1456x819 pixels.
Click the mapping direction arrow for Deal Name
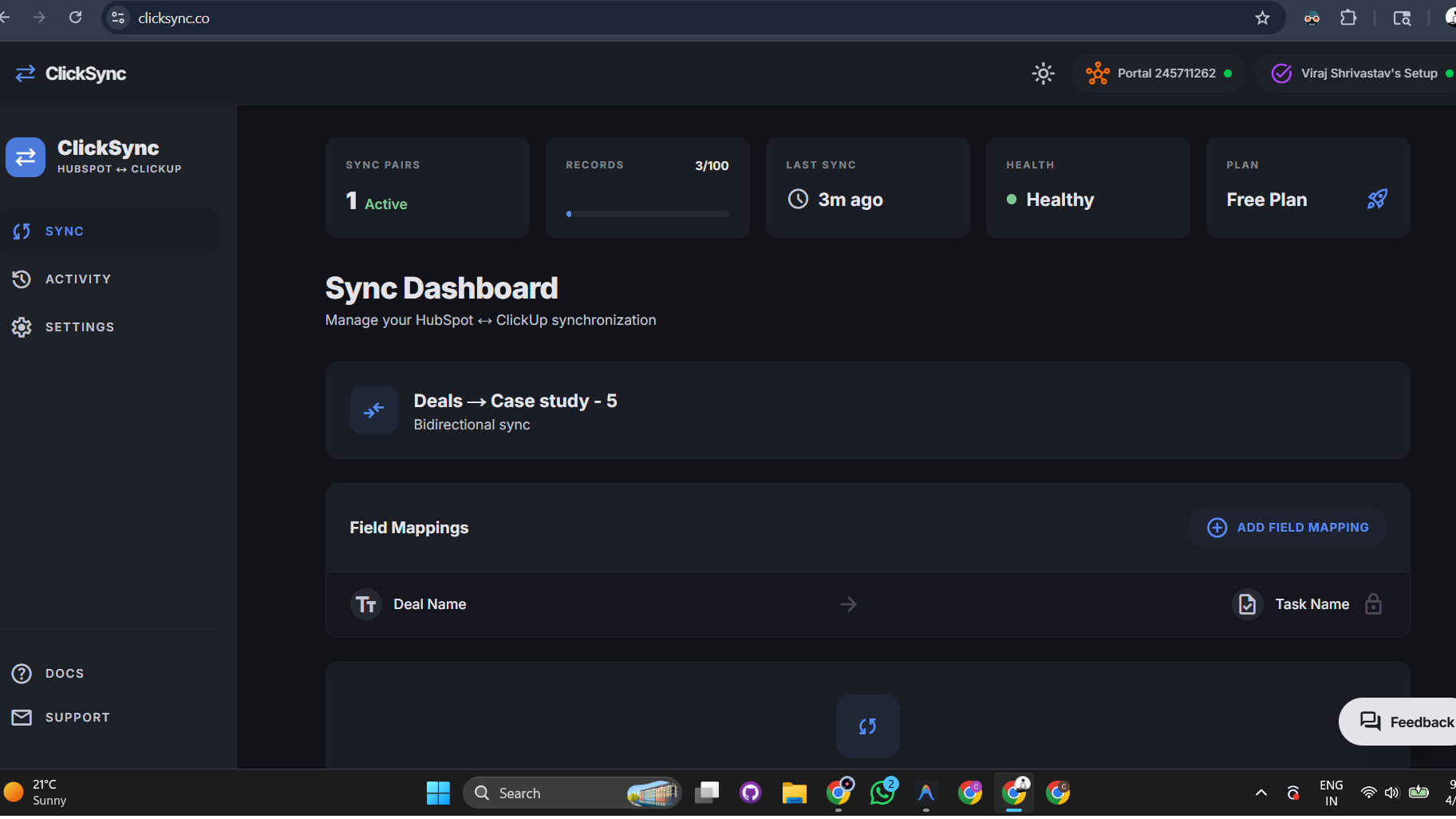click(x=849, y=604)
